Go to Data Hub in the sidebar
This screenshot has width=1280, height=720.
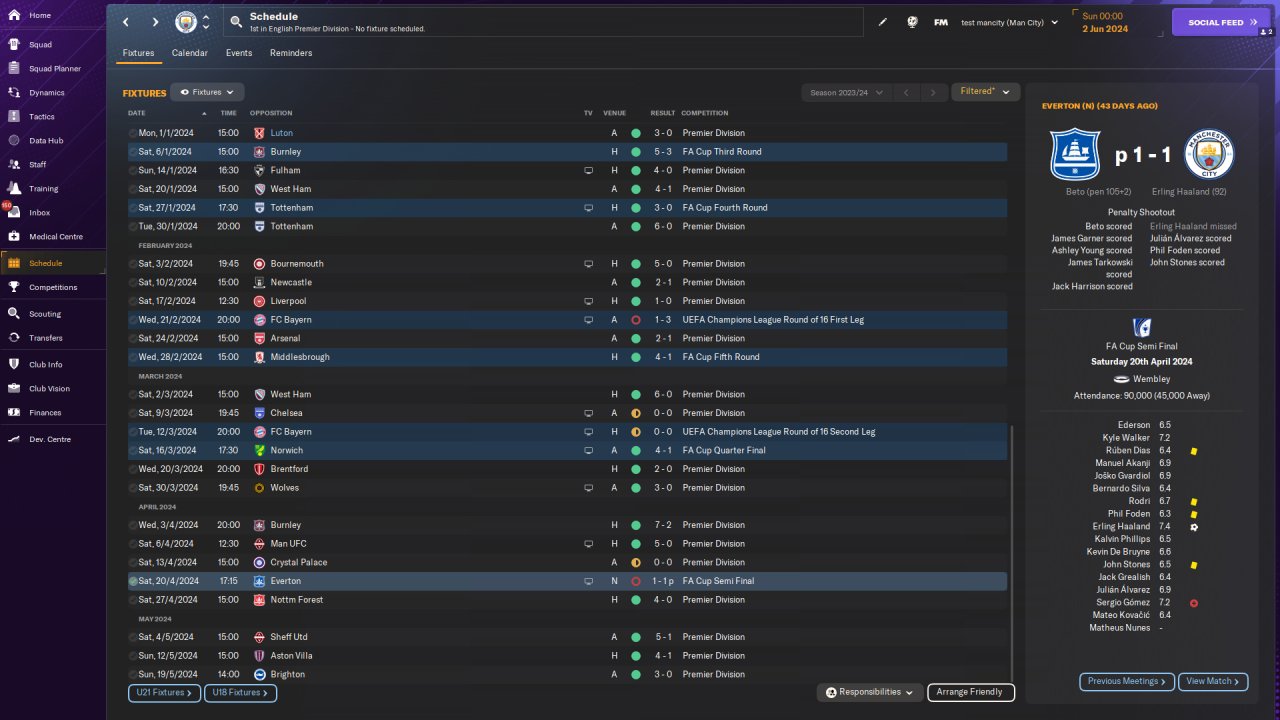coord(53,141)
